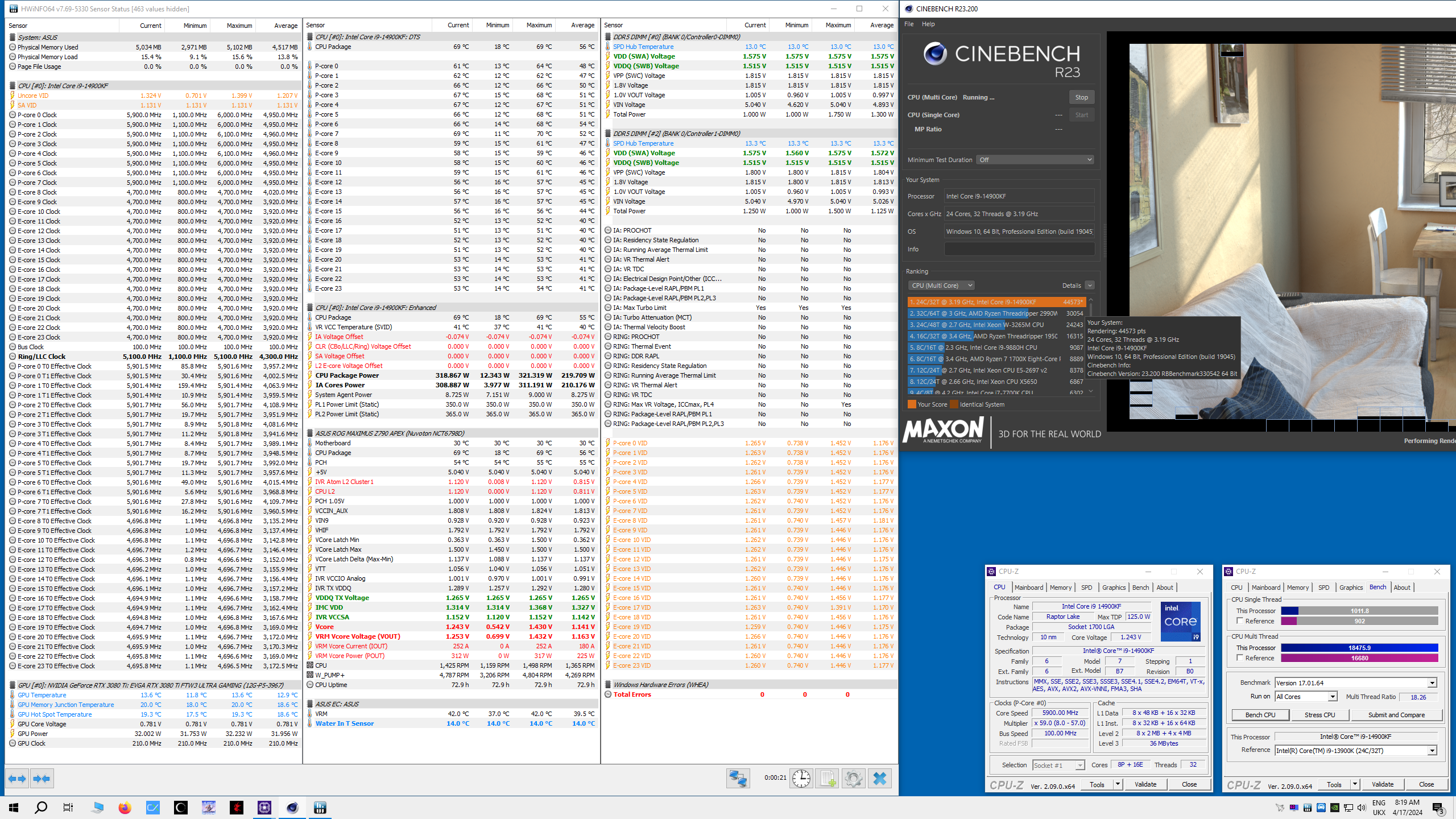Enable Reference checkbox under CPU Single Thread
Screen dimensions: 1456x819
point(1240,621)
